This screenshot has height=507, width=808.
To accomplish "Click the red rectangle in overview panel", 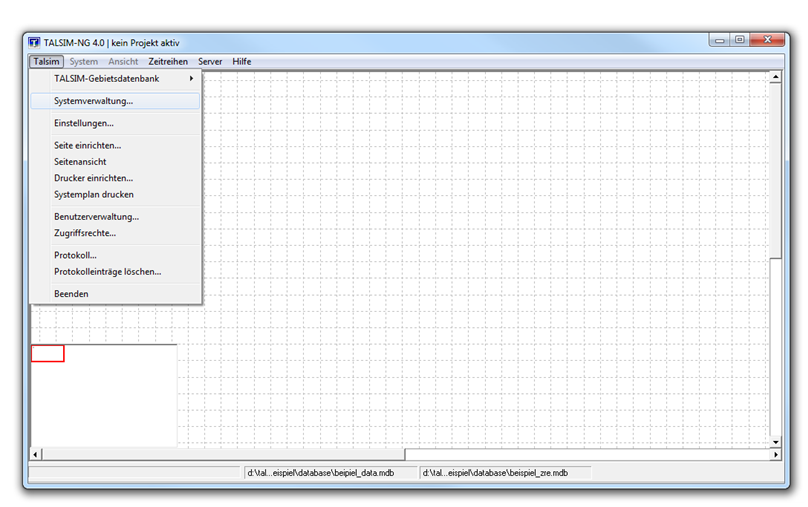I will point(48,353).
